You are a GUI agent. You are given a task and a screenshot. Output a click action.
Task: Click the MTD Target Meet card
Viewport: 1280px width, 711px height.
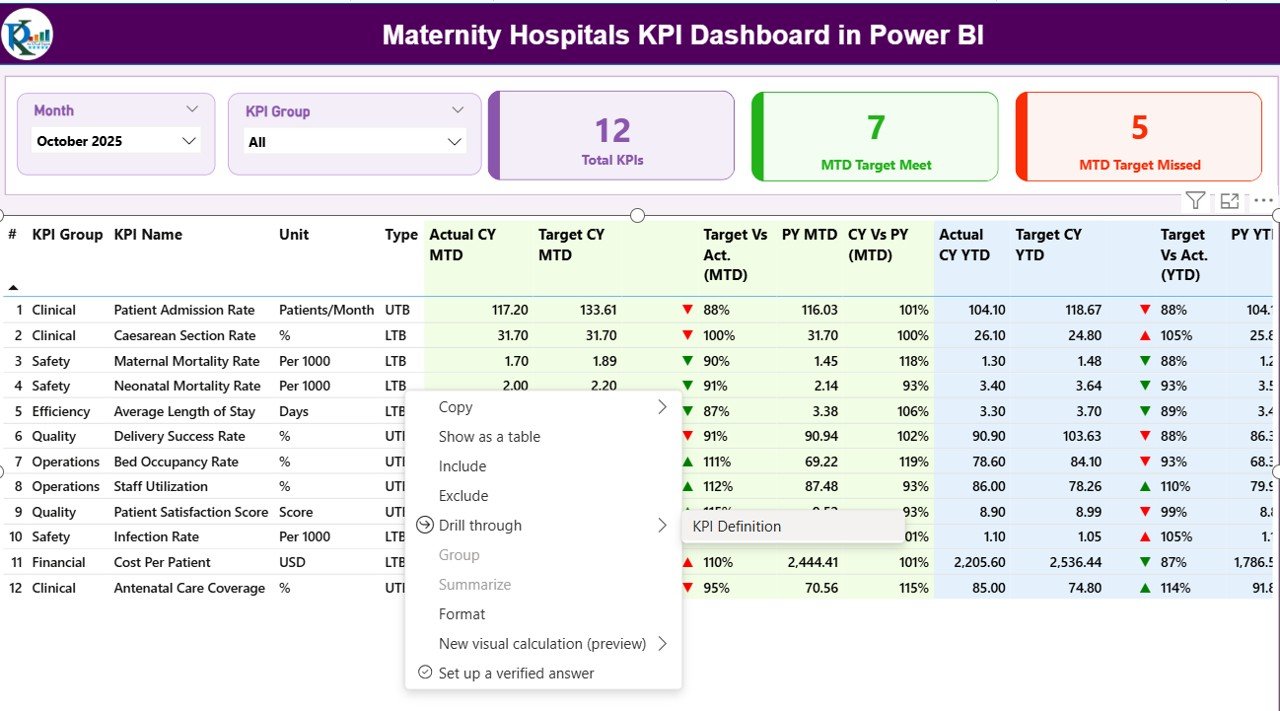click(x=875, y=137)
